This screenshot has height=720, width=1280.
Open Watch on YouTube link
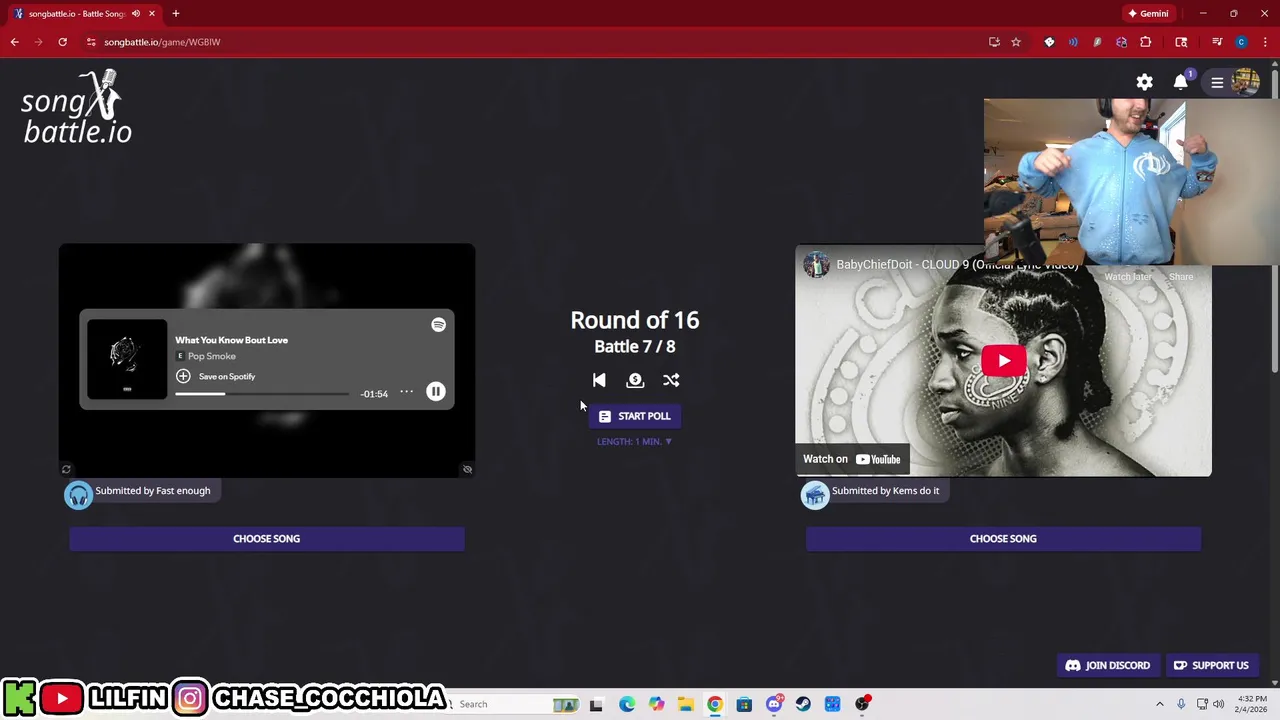coord(852,459)
